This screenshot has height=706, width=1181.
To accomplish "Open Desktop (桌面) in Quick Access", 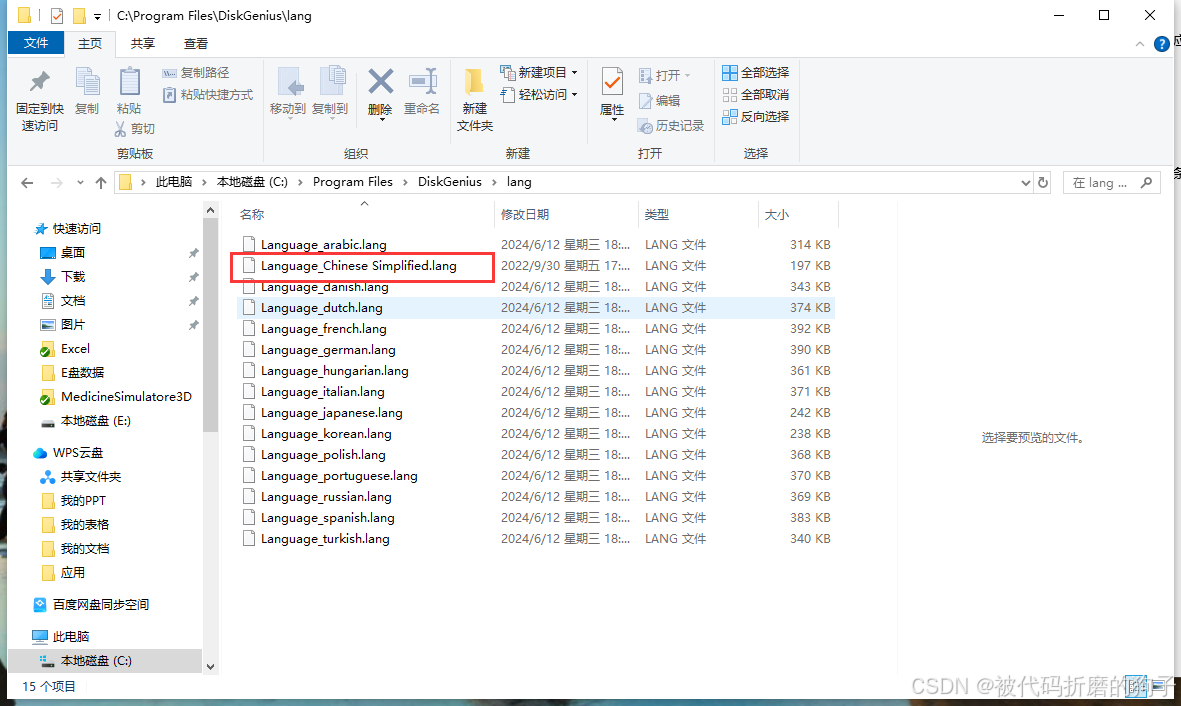I will [x=73, y=252].
